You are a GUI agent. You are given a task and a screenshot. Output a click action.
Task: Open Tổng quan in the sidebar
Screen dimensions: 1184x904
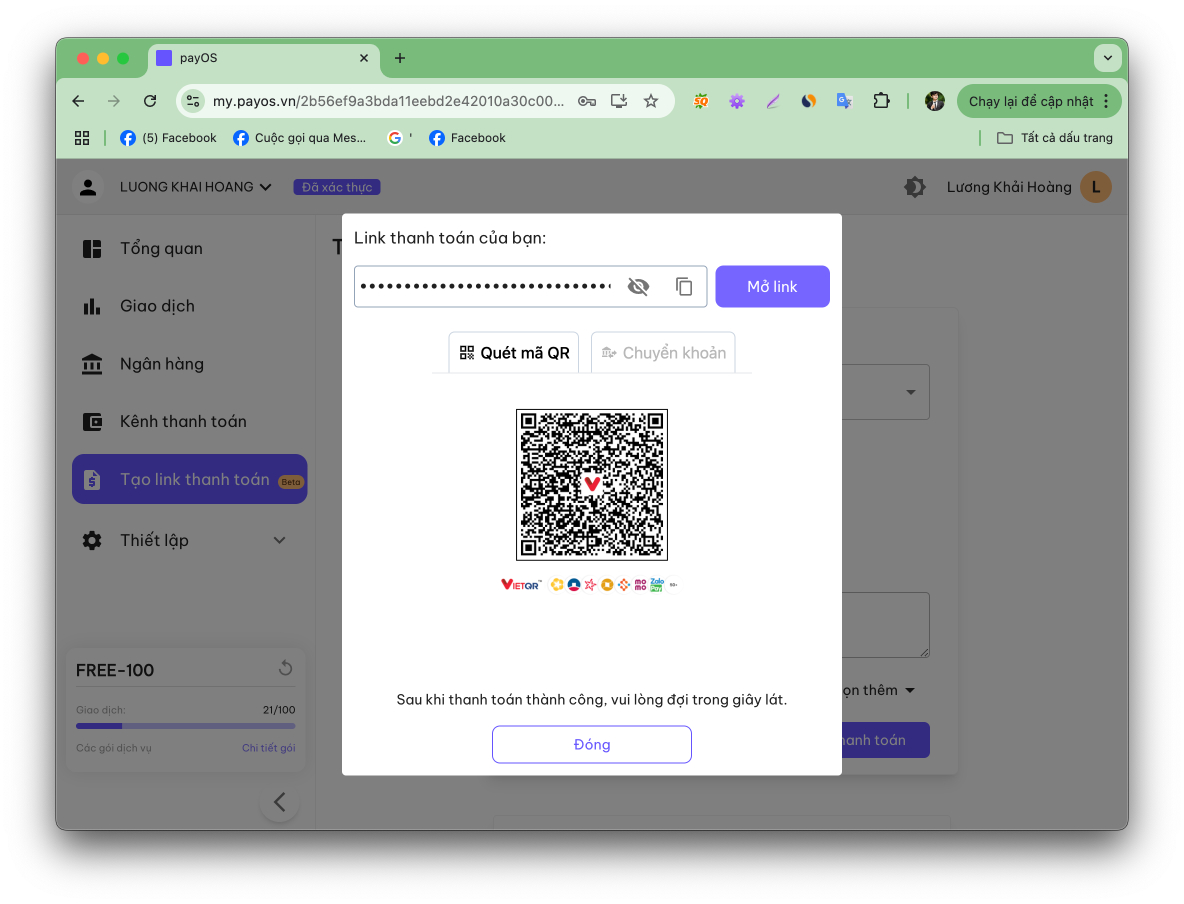point(161,248)
